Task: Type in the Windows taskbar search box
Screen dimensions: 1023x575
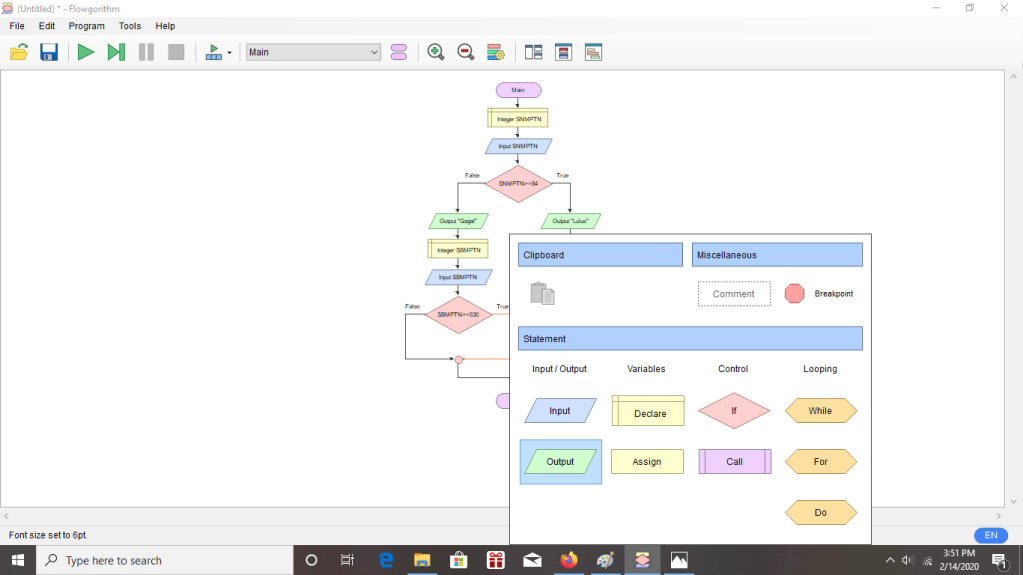Action: pos(165,561)
